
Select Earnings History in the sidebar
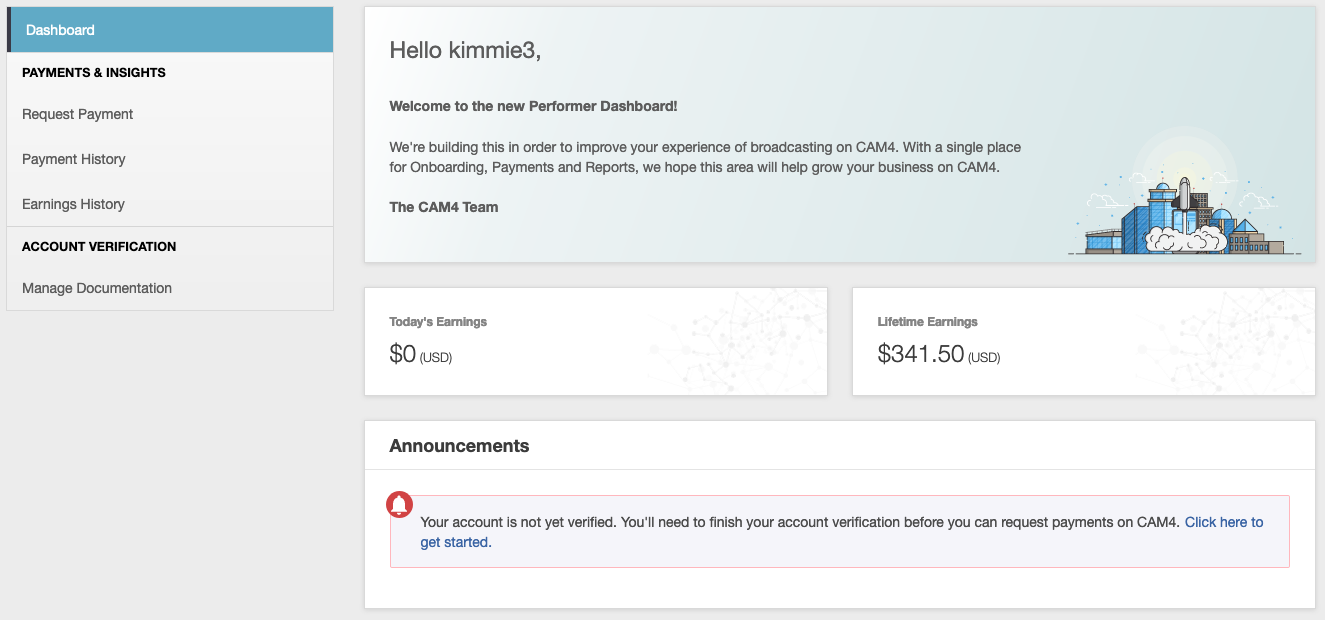(x=74, y=204)
